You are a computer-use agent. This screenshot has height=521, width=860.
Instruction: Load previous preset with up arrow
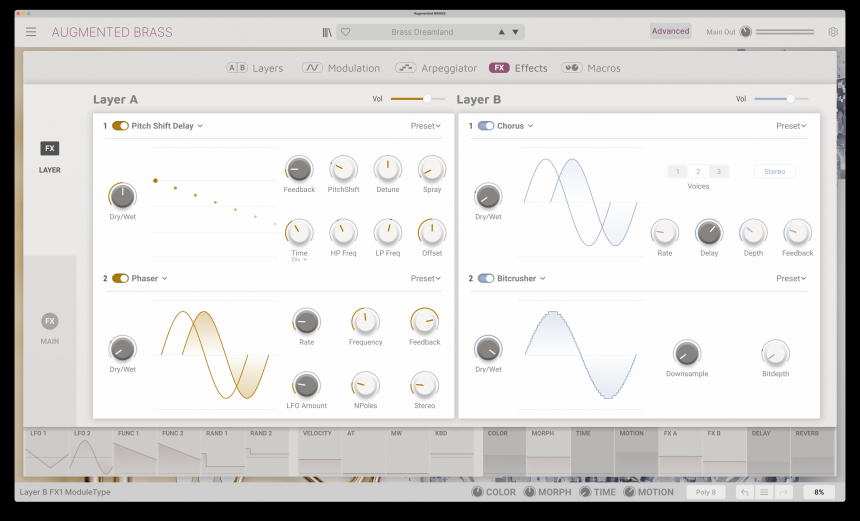pos(501,32)
